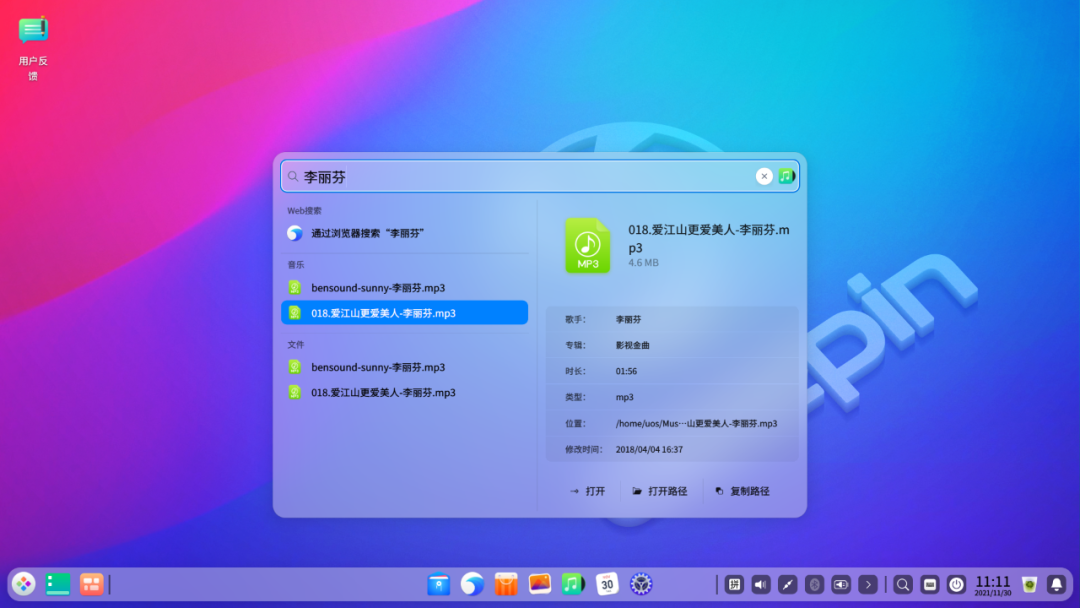Click the 4.6 MB file size text
This screenshot has height=608, width=1080.
click(643, 263)
